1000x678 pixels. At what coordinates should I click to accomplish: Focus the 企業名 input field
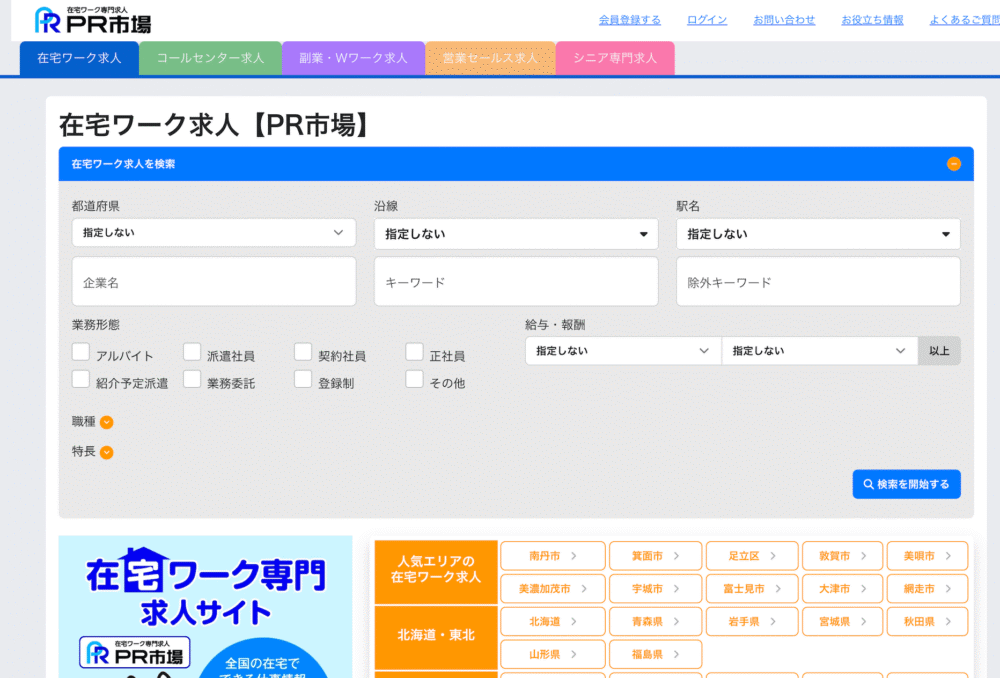214,282
